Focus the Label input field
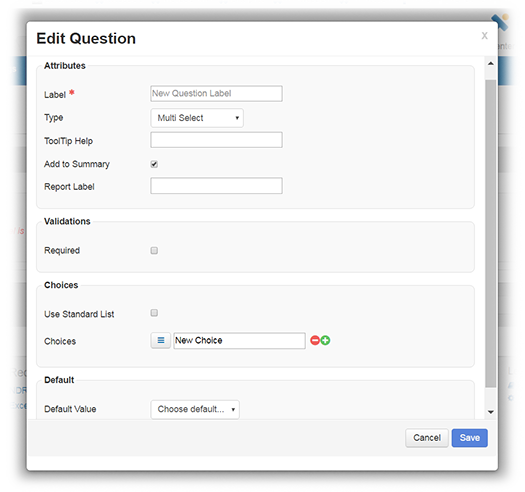 (216, 93)
